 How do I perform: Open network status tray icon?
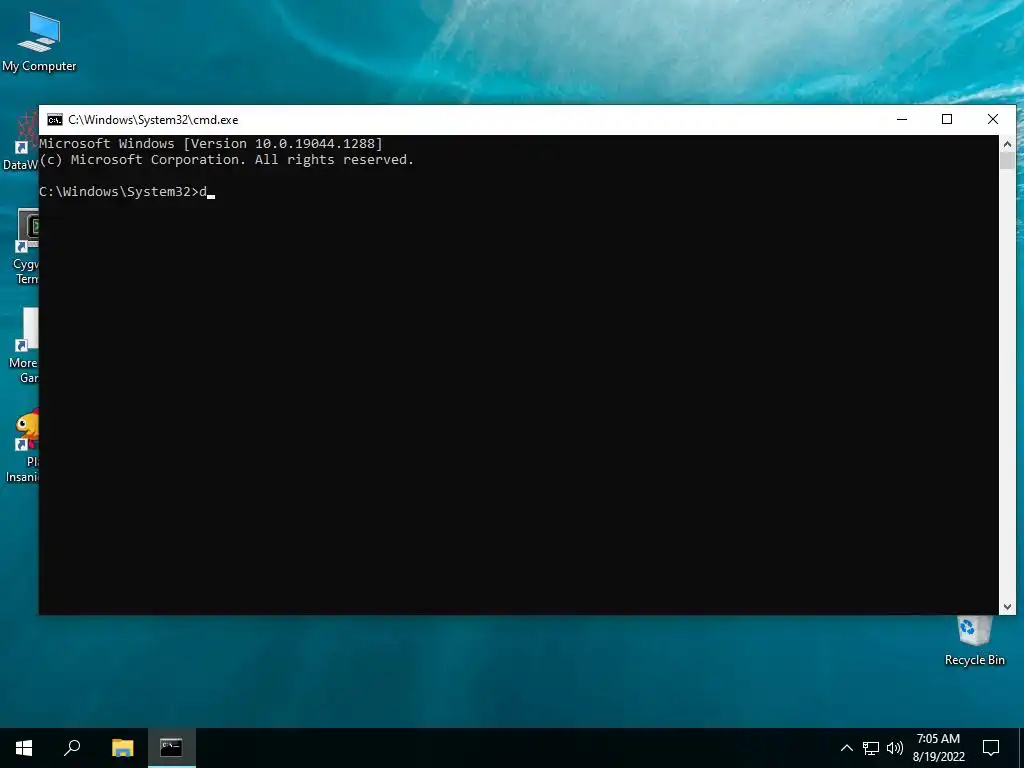click(871, 748)
